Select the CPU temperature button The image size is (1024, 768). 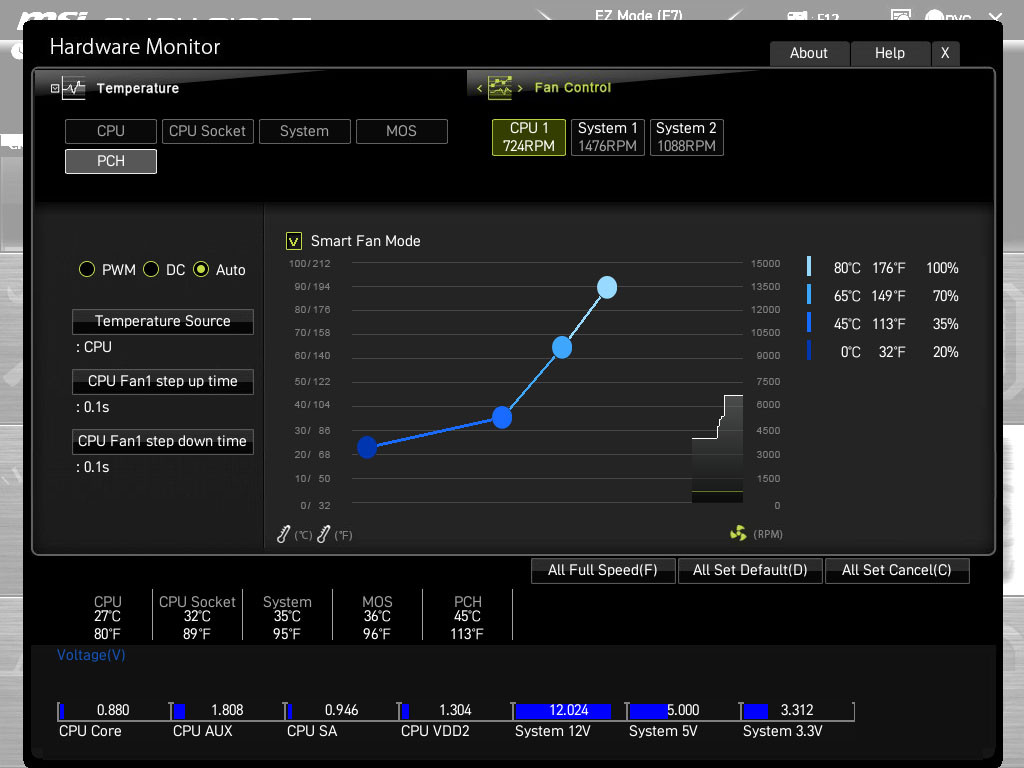[x=111, y=131]
